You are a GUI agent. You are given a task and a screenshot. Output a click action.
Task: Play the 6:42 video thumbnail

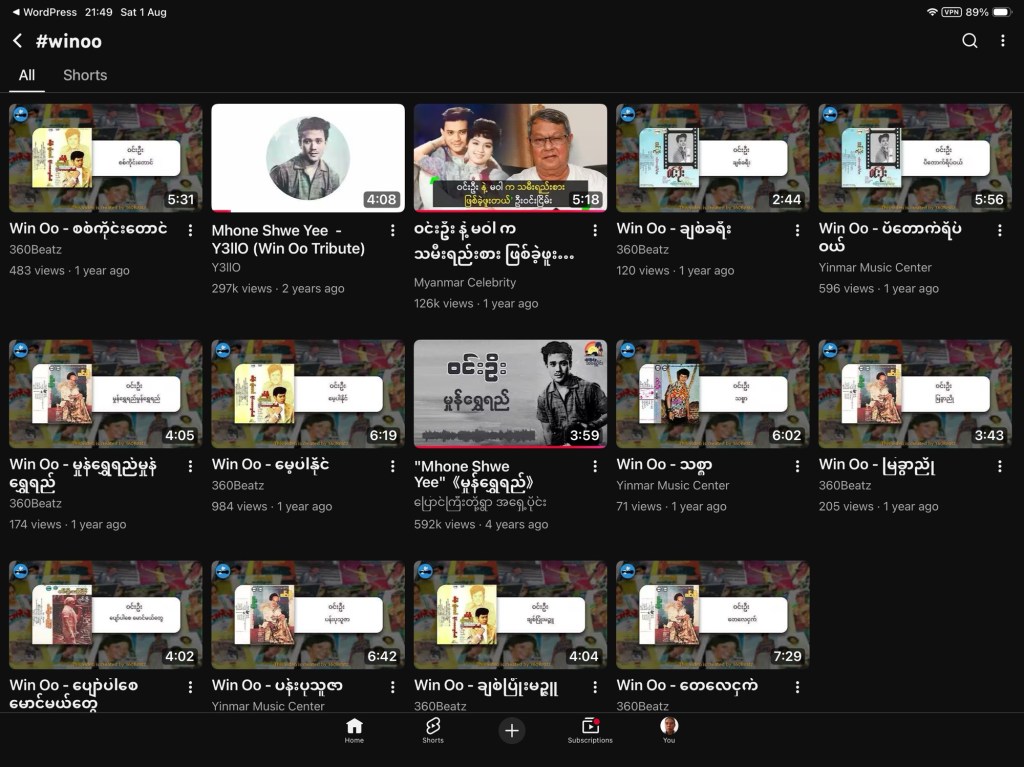pyautogui.click(x=308, y=615)
